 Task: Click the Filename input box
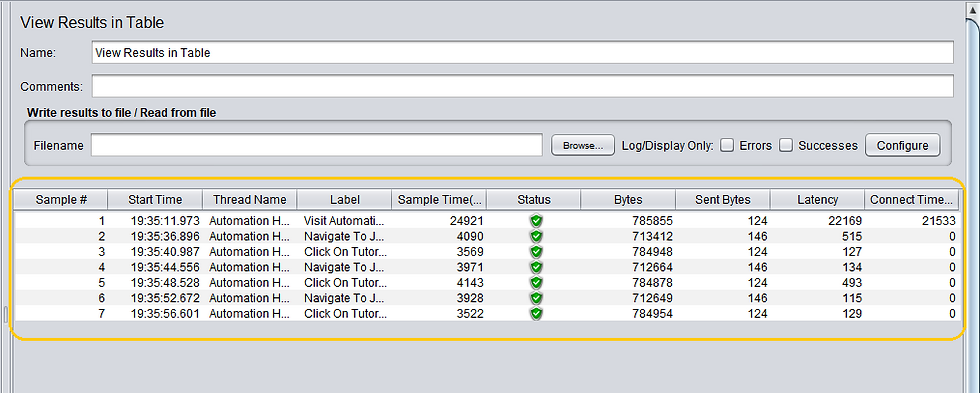[x=317, y=145]
